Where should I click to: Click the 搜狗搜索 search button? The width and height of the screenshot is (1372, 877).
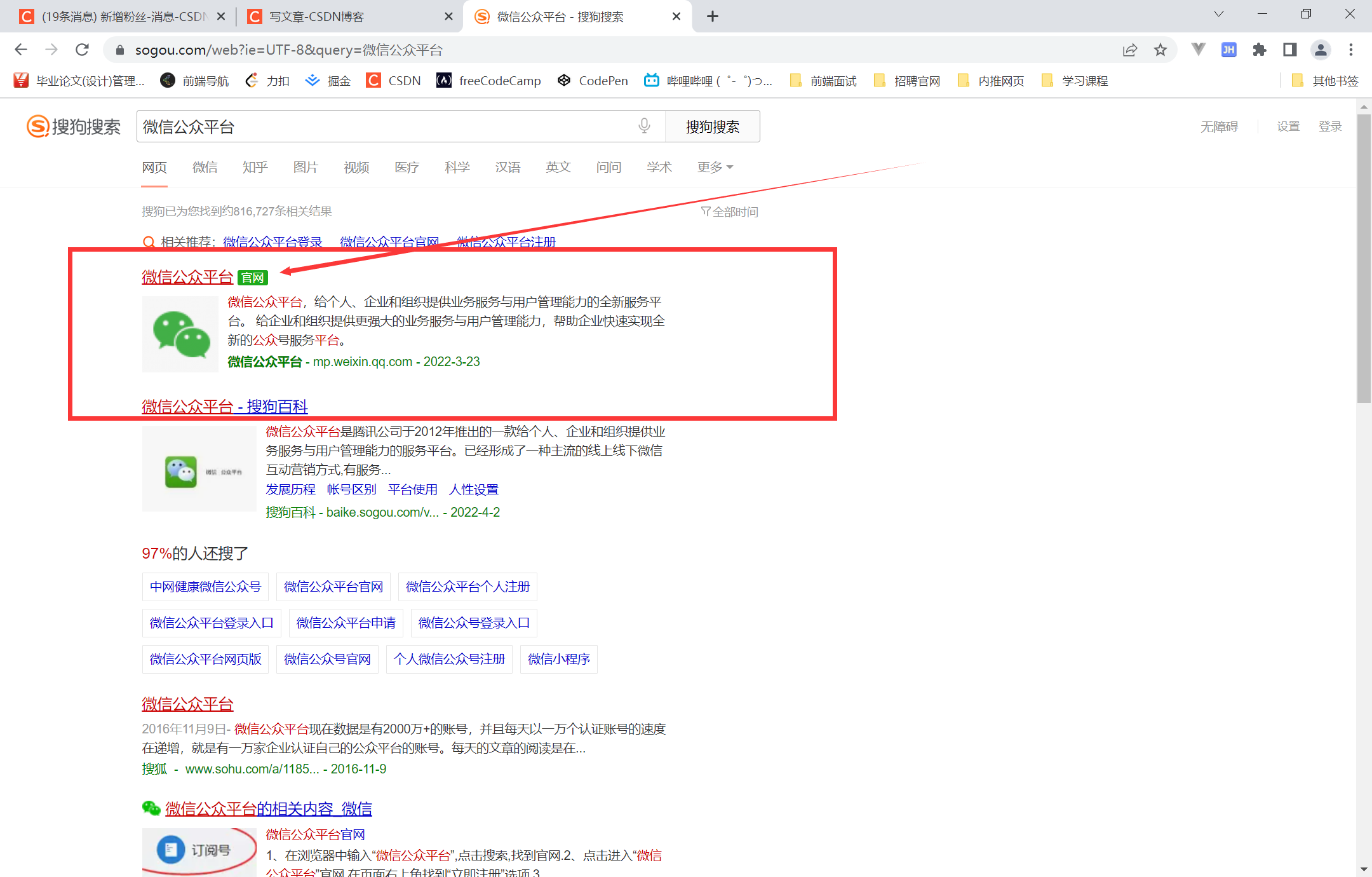click(x=712, y=126)
